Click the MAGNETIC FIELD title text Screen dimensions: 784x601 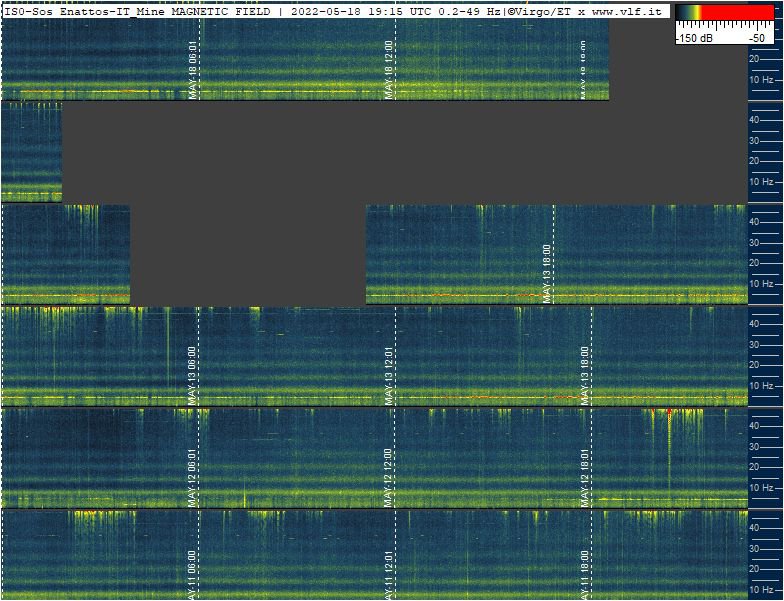coord(221,10)
